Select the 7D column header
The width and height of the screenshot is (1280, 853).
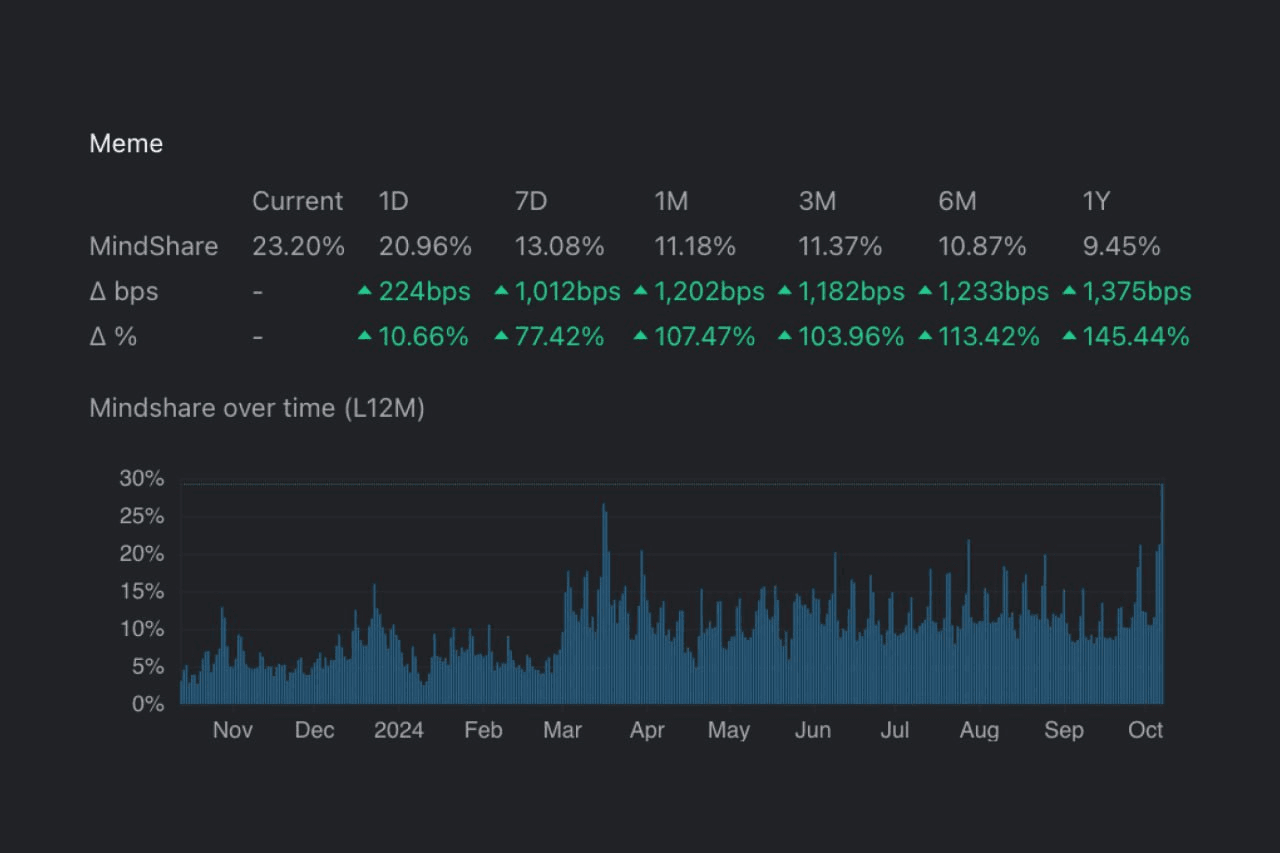point(531,201)
